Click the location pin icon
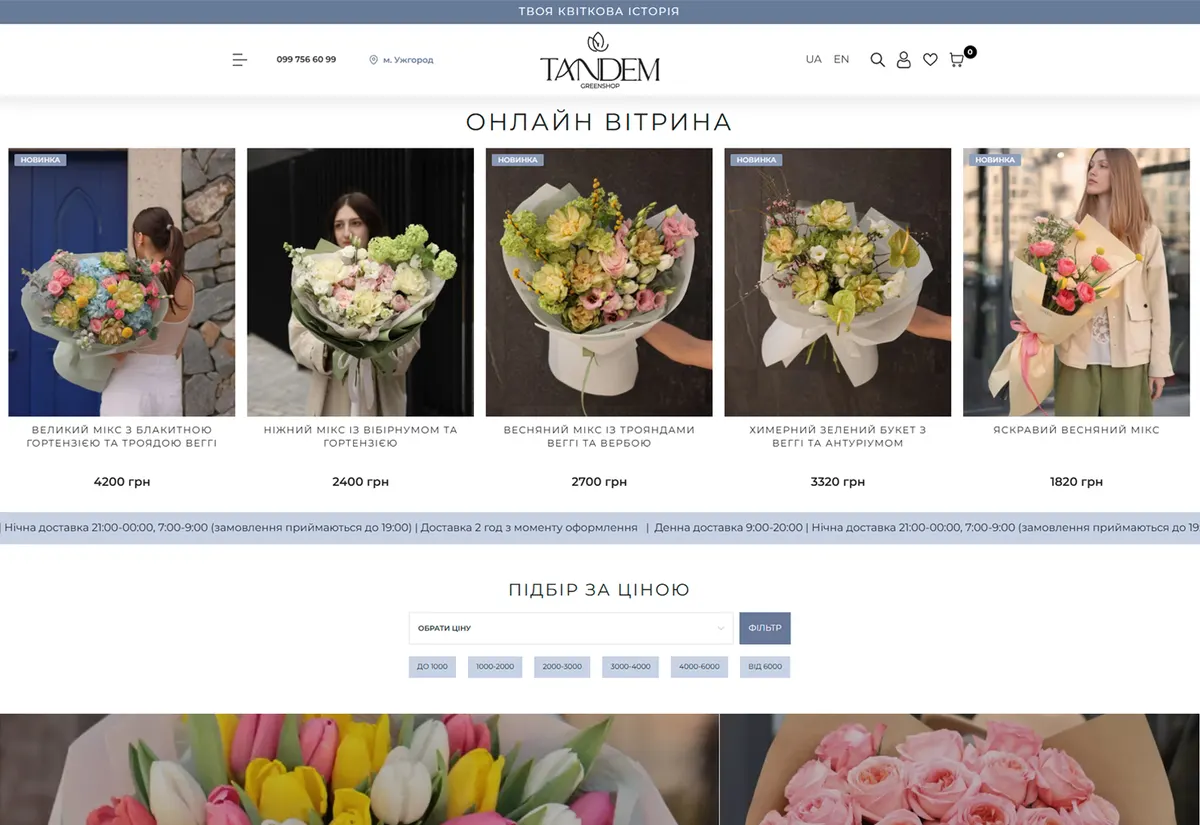 pyautogui.click(x=374, y=60)
